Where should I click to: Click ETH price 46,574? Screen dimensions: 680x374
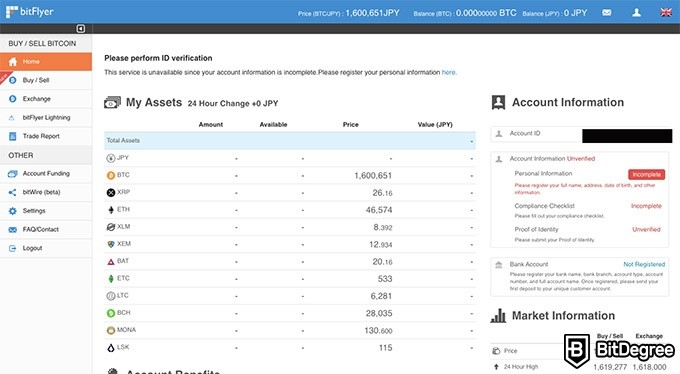click(379, 210)
